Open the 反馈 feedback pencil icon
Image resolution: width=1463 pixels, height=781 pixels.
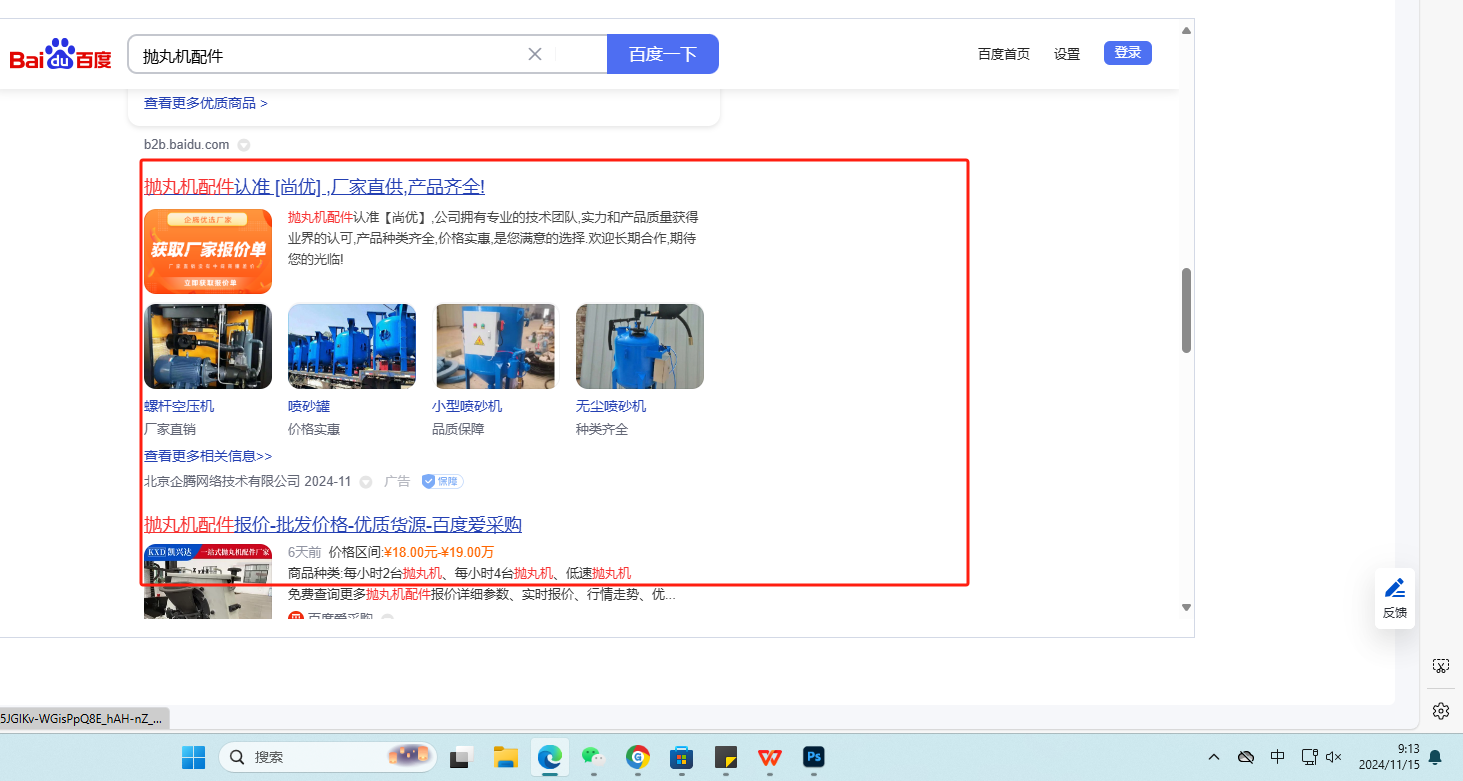click(1395, 589)
